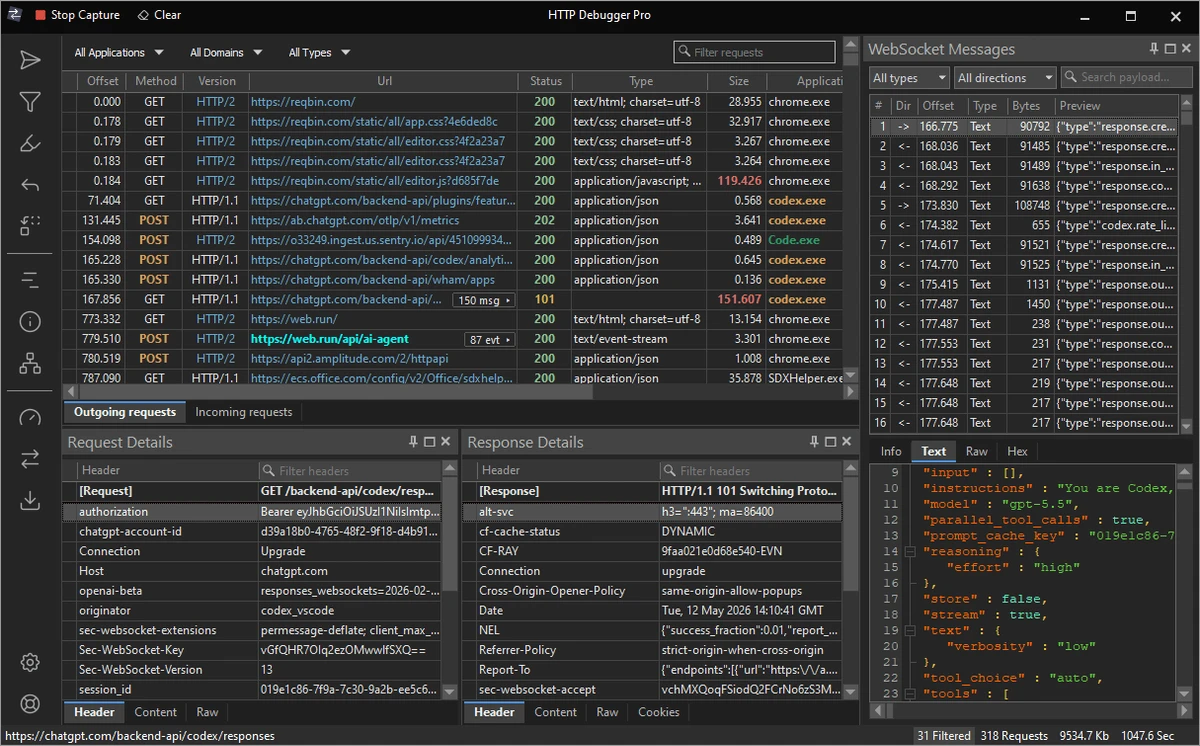Click the staggered lines sidebar icon

pos(30,280)
